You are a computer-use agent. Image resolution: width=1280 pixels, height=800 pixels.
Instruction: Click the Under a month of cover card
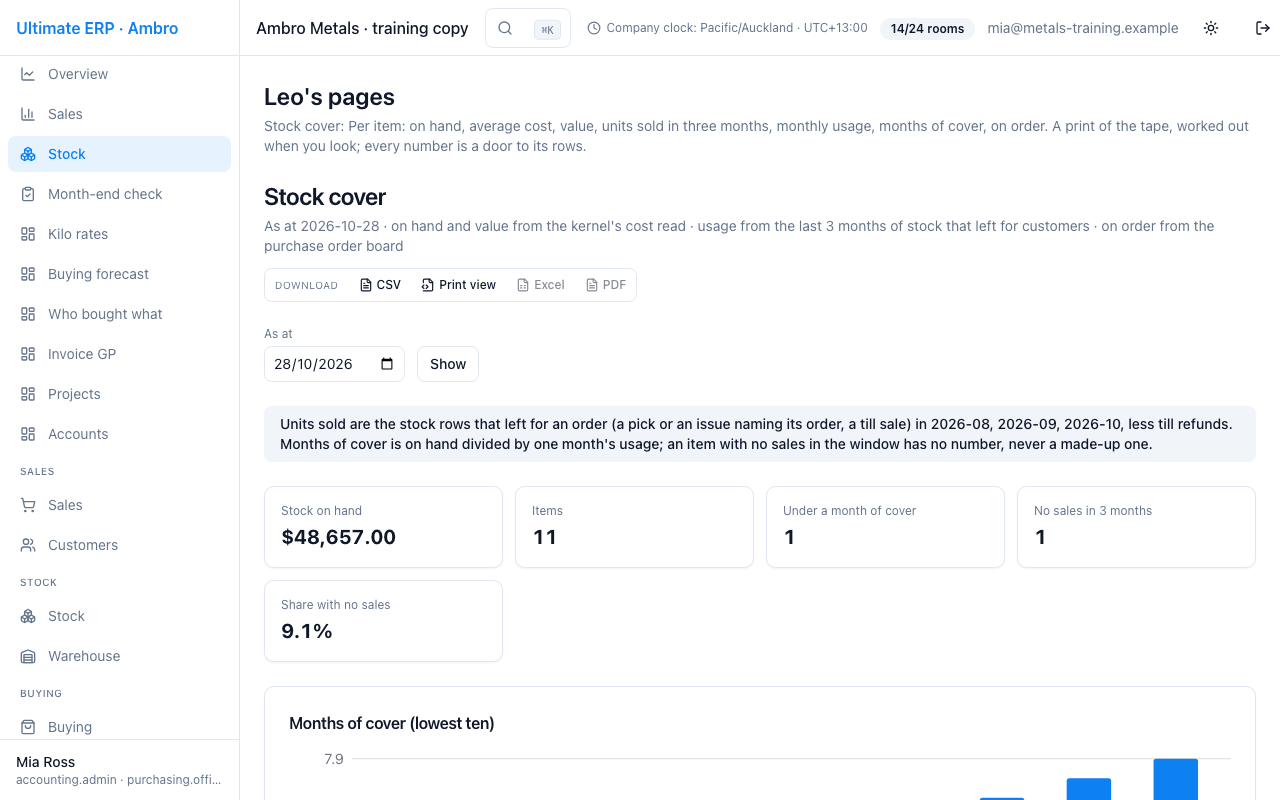(x=885, y=527)
